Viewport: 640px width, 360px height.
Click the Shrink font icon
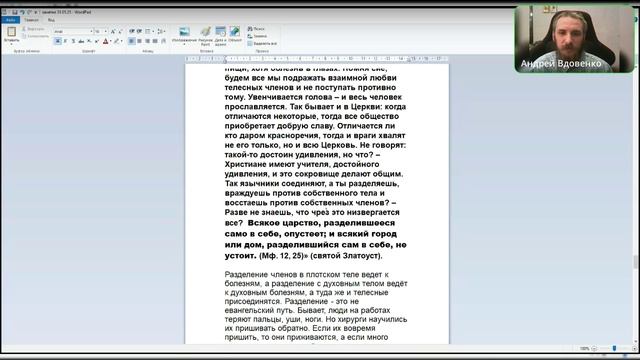pyautogui.click(x=120, y=31)
